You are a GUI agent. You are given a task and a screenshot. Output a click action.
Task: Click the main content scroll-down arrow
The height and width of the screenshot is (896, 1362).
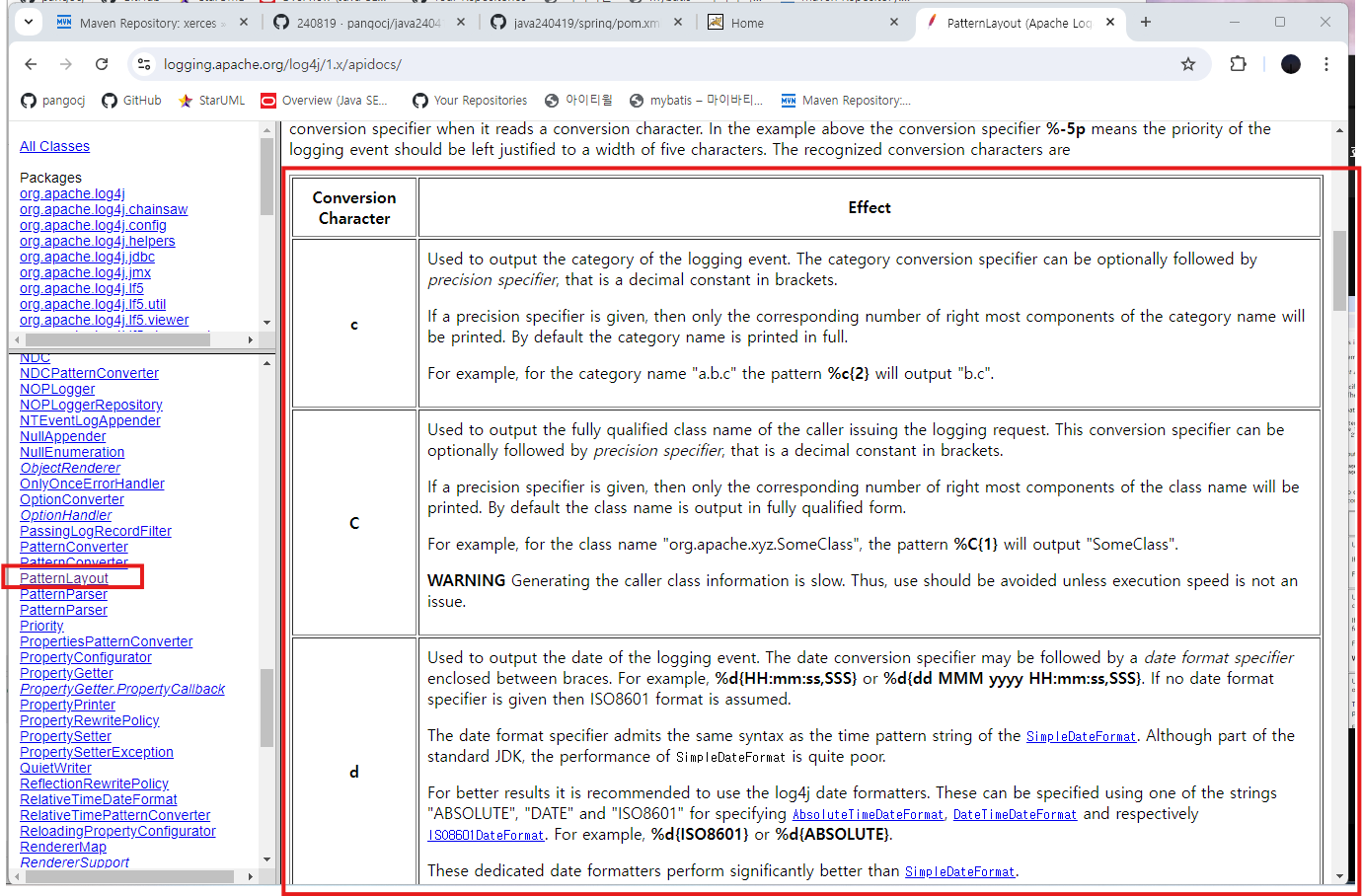pyautogui.click(x=1339, y=876)
